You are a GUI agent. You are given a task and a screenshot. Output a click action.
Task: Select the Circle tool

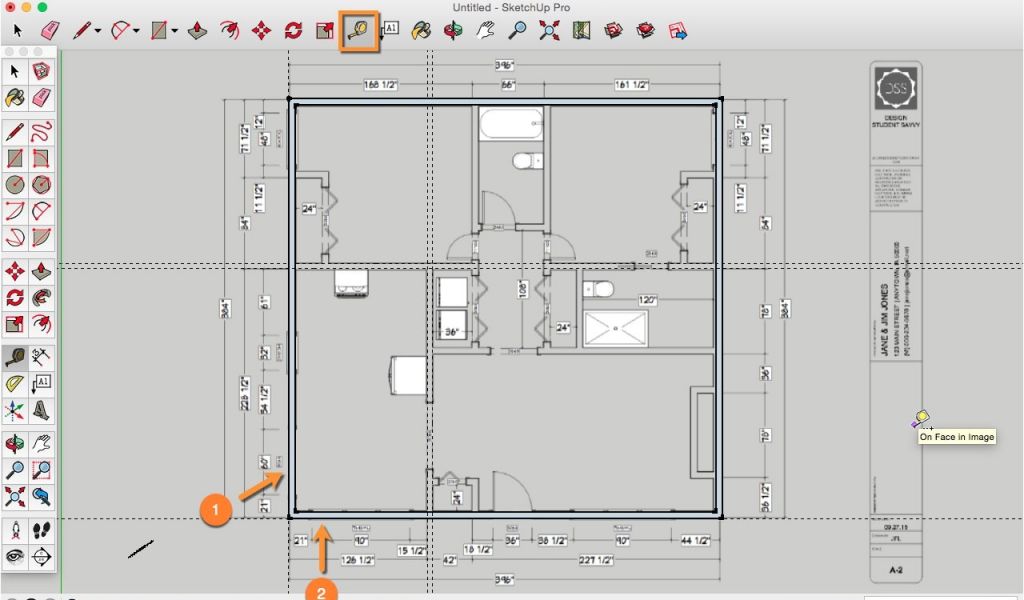pyautogui.click(x=15, y=184)
